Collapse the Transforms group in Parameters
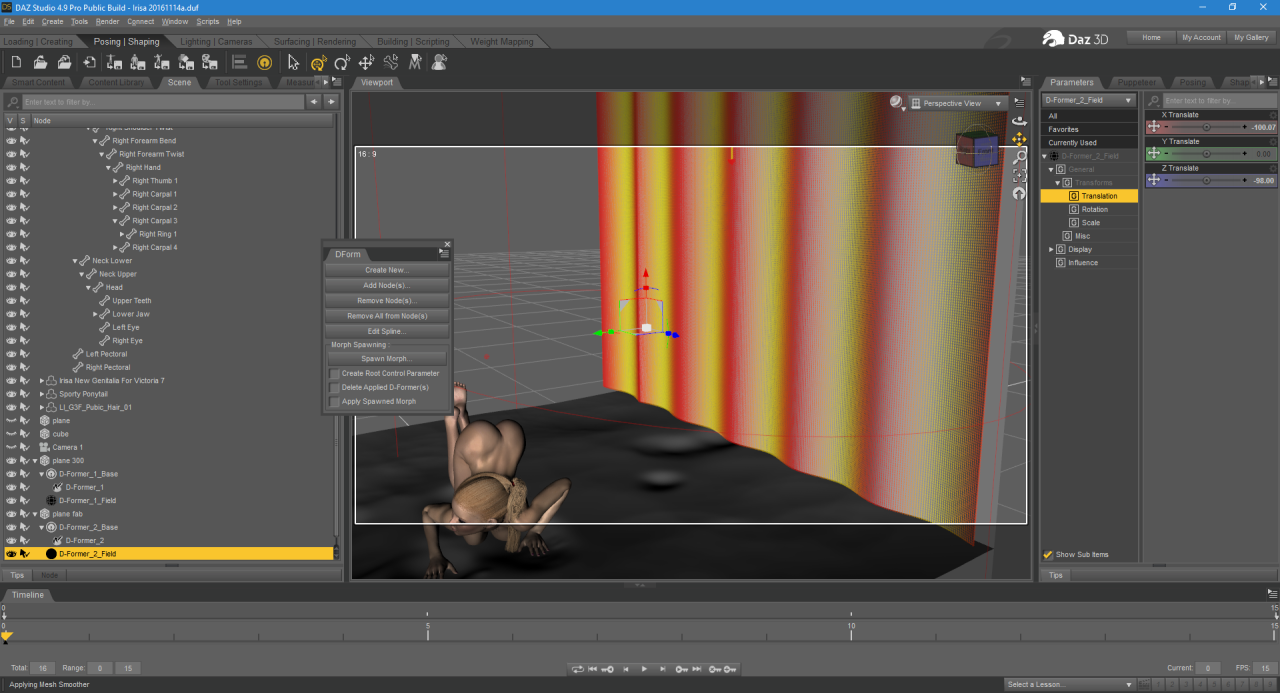 pyautogui.click(x=1057, y=183)
